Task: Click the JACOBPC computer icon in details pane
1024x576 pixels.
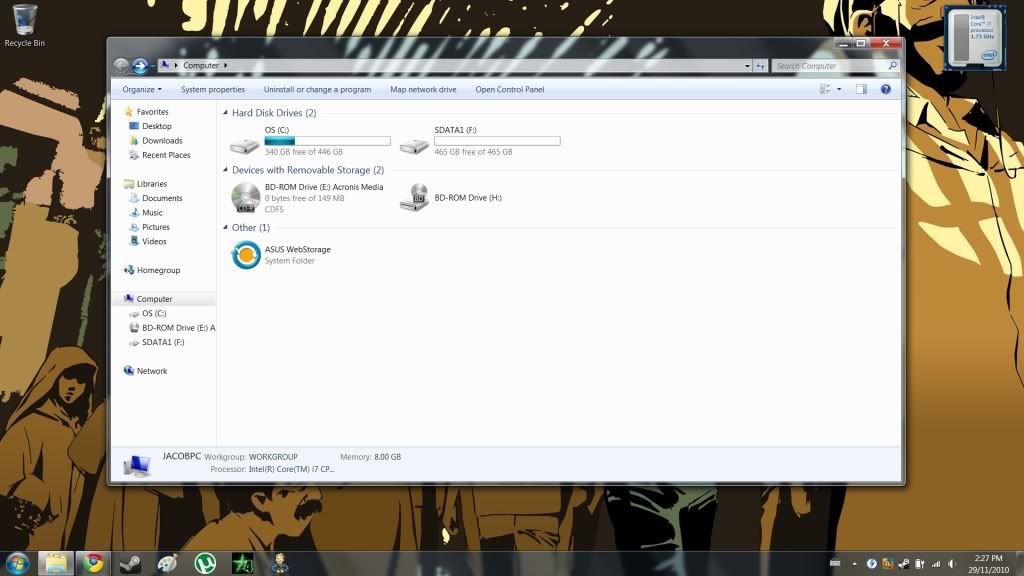Action: (137, 465)
